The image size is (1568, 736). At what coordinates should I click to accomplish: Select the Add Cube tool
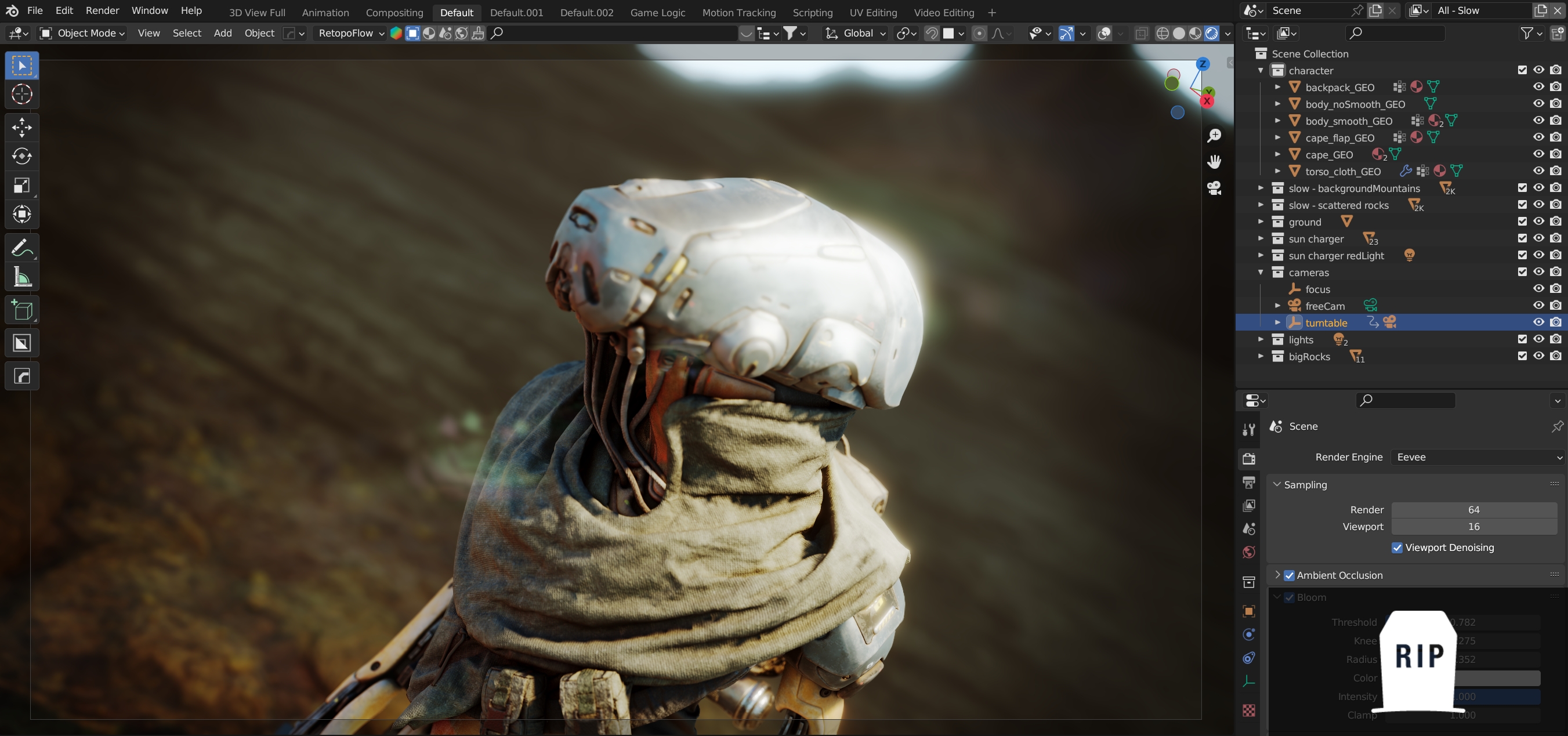tap(22, 310)
